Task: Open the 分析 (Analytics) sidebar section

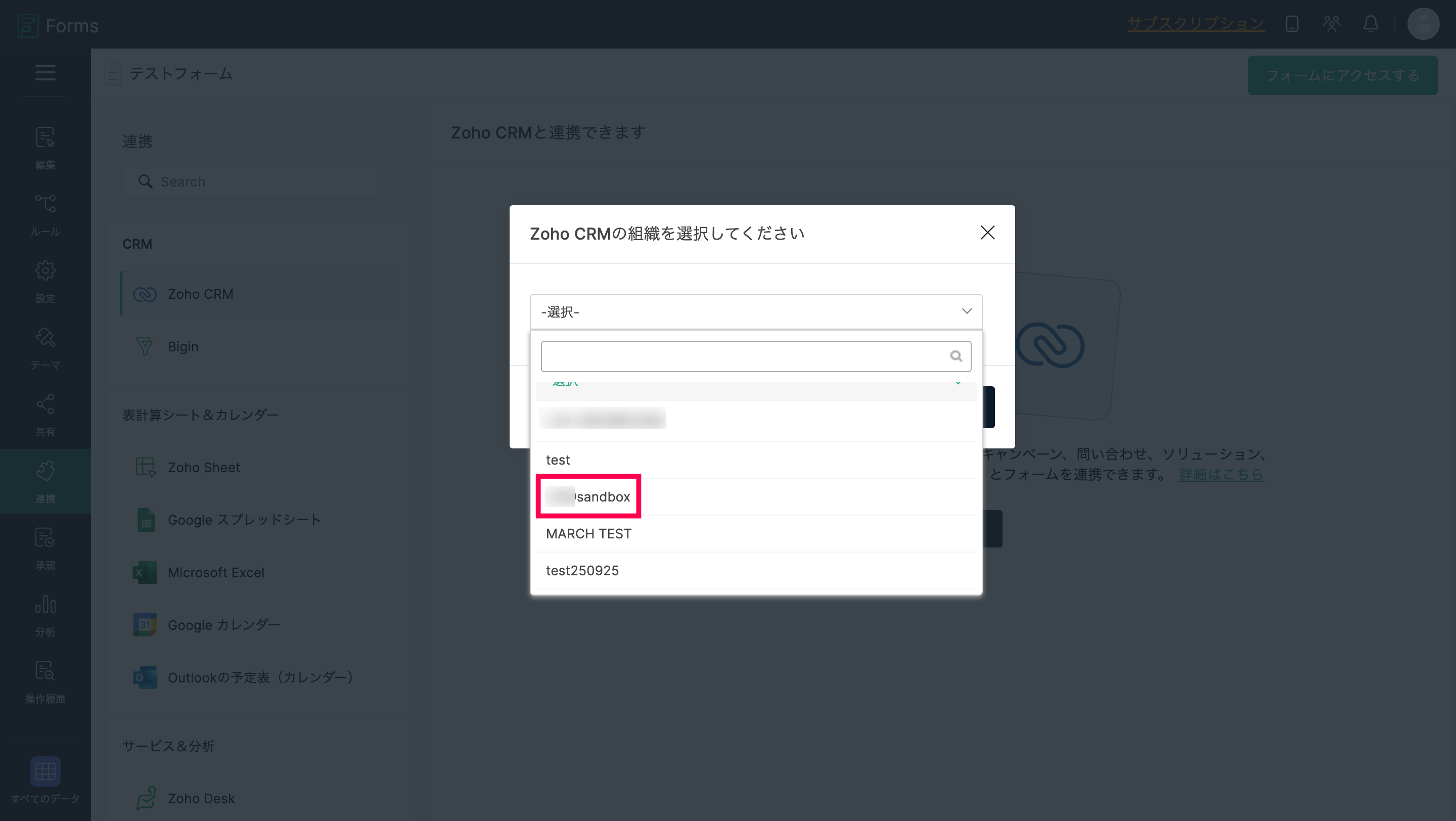Action: [x=45, y=615]
